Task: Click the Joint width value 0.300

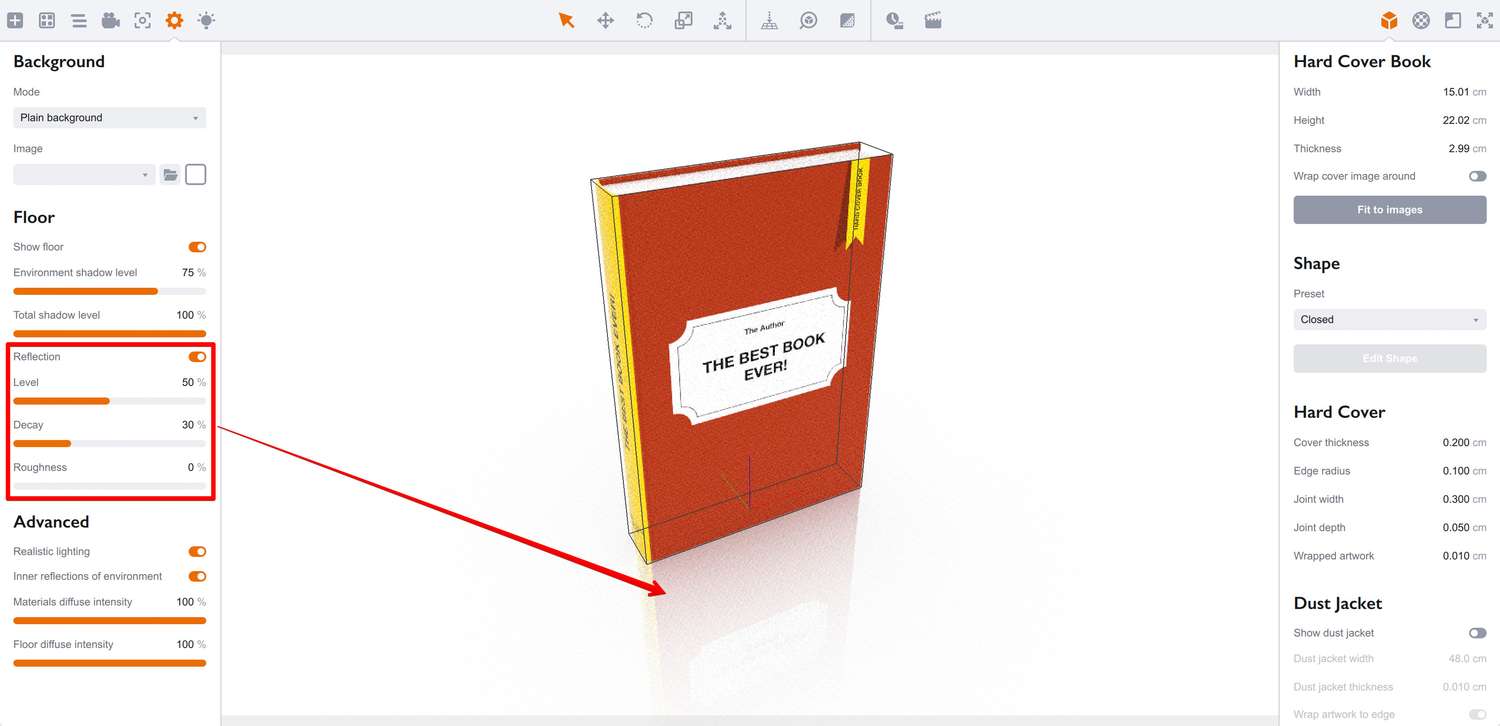Action: click(x=1456, y=499)
